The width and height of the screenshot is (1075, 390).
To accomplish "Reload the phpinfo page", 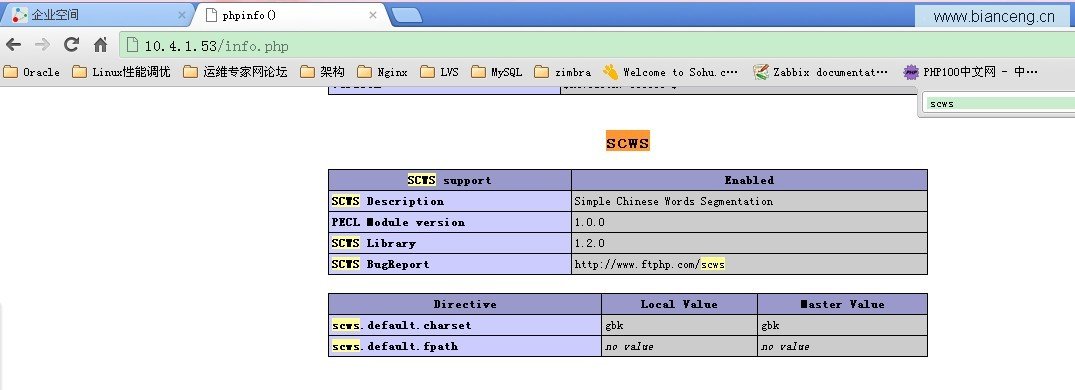I will (71, 45).
